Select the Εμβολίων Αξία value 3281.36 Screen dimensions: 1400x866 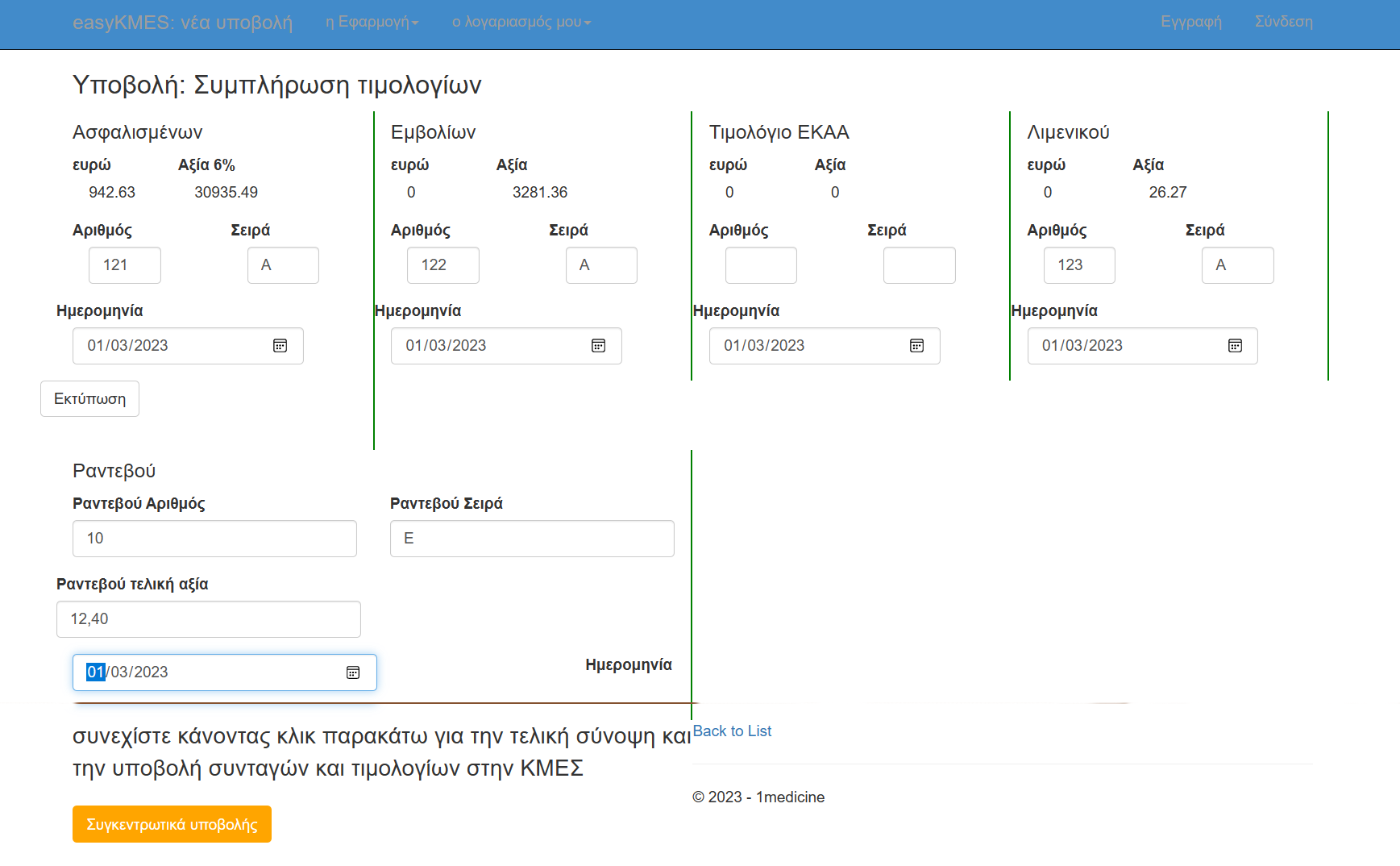tap(540, 193)
